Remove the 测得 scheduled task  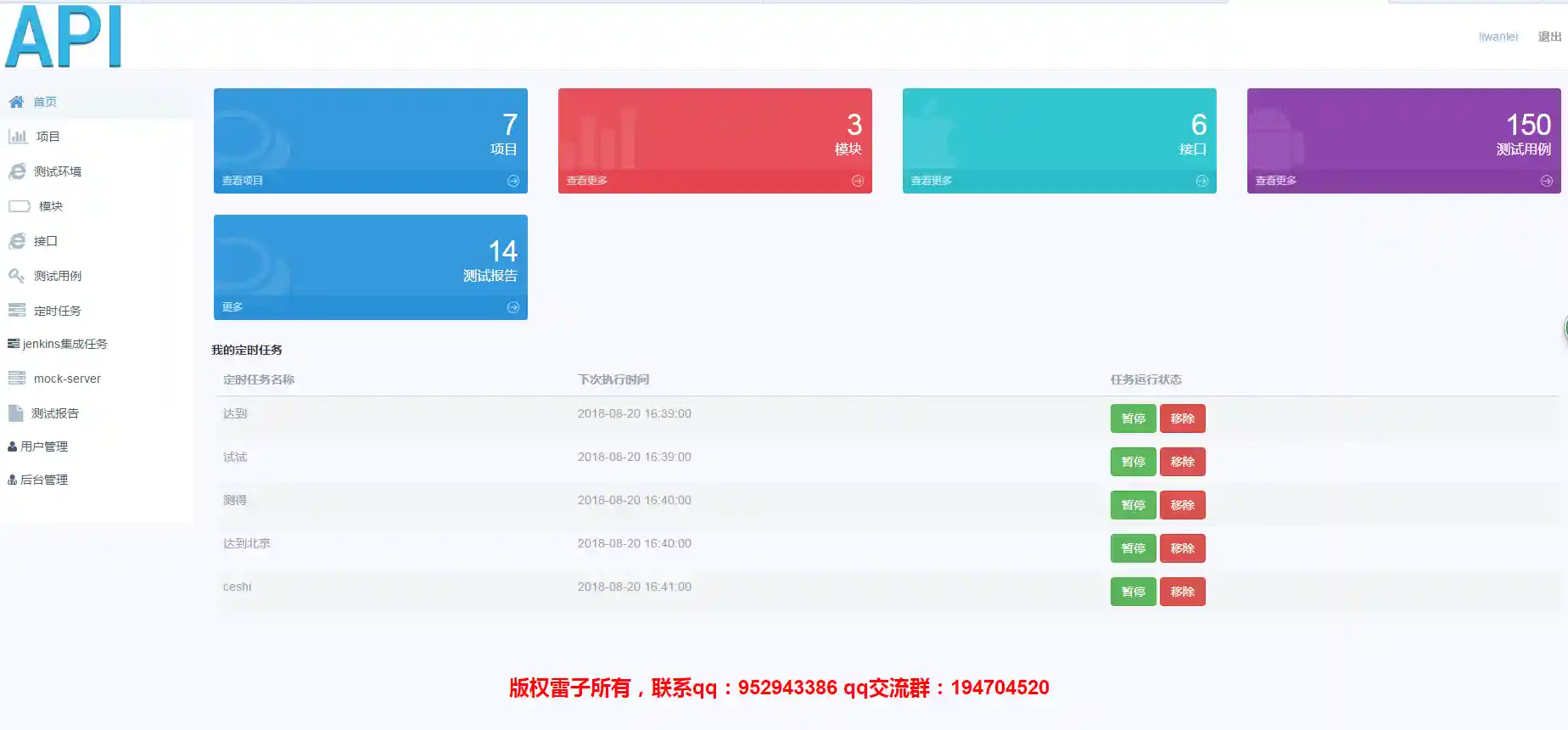[1183, 505]
